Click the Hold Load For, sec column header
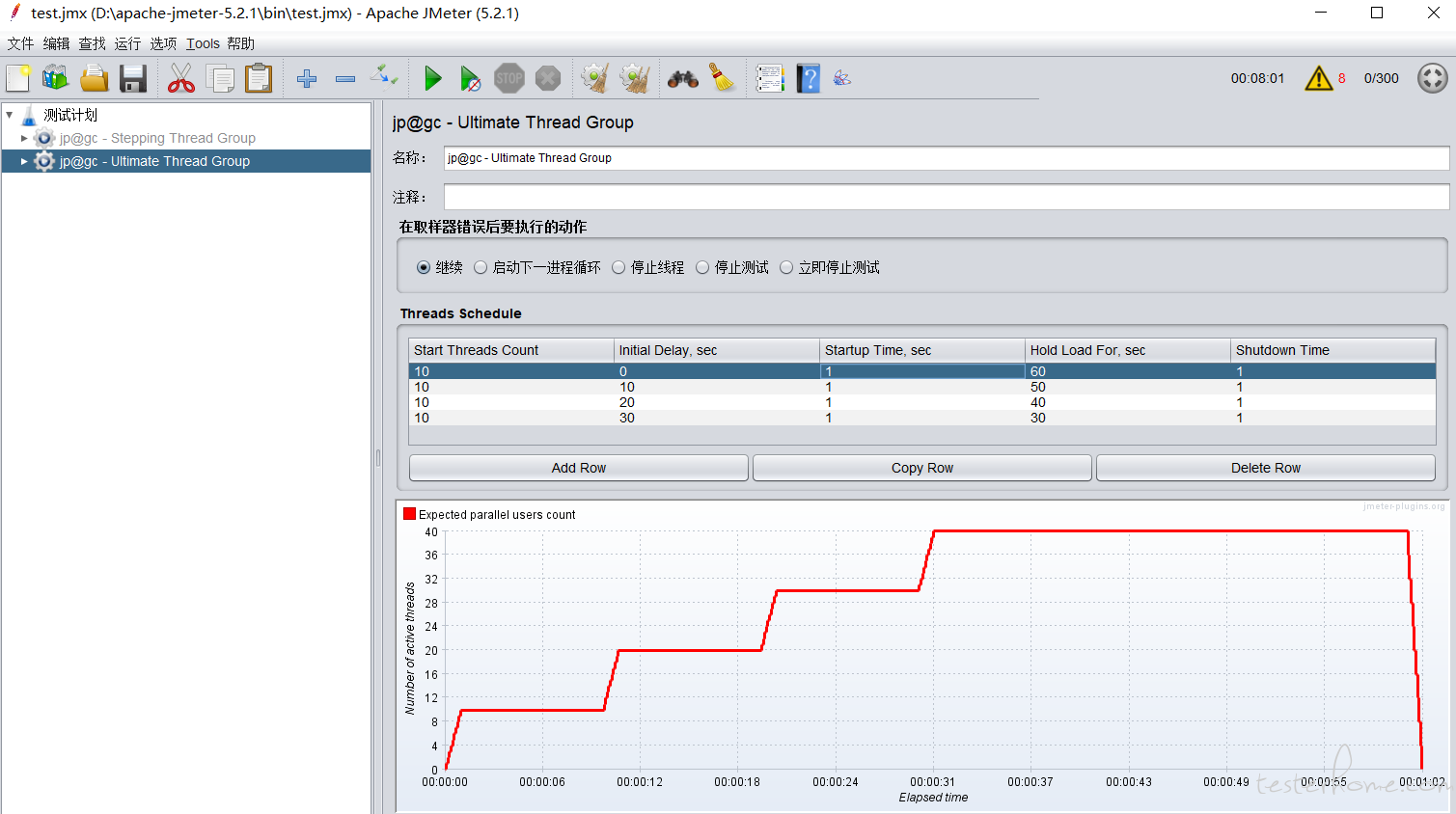Viewport: 1456px width, 814px height. (1128, 350)
